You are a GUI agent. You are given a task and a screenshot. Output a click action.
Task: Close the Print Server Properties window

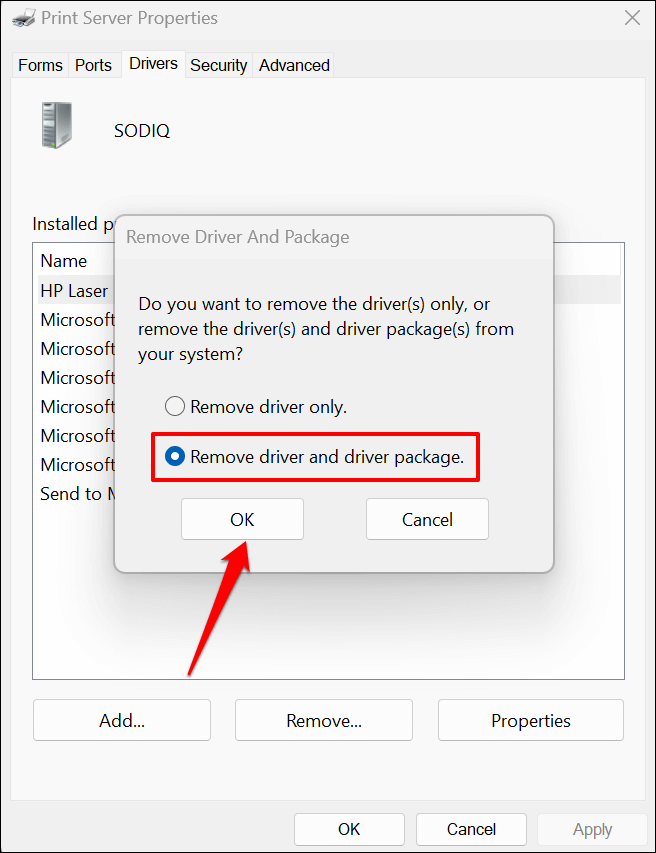[x=632, y=18]
